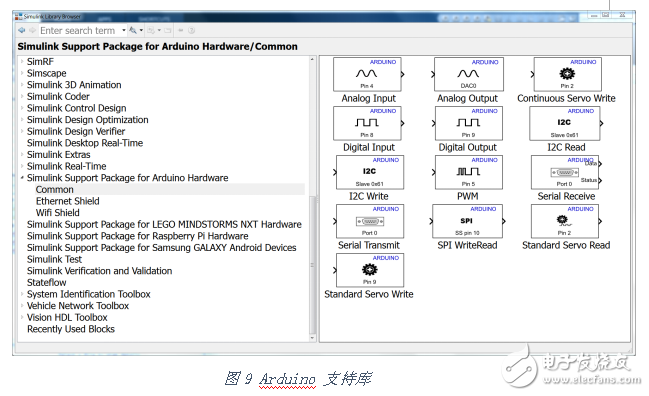Viewport: 649px width, 396px height.
Task: Click the library tree vertical scrollbar
Action: click(312, 265)
